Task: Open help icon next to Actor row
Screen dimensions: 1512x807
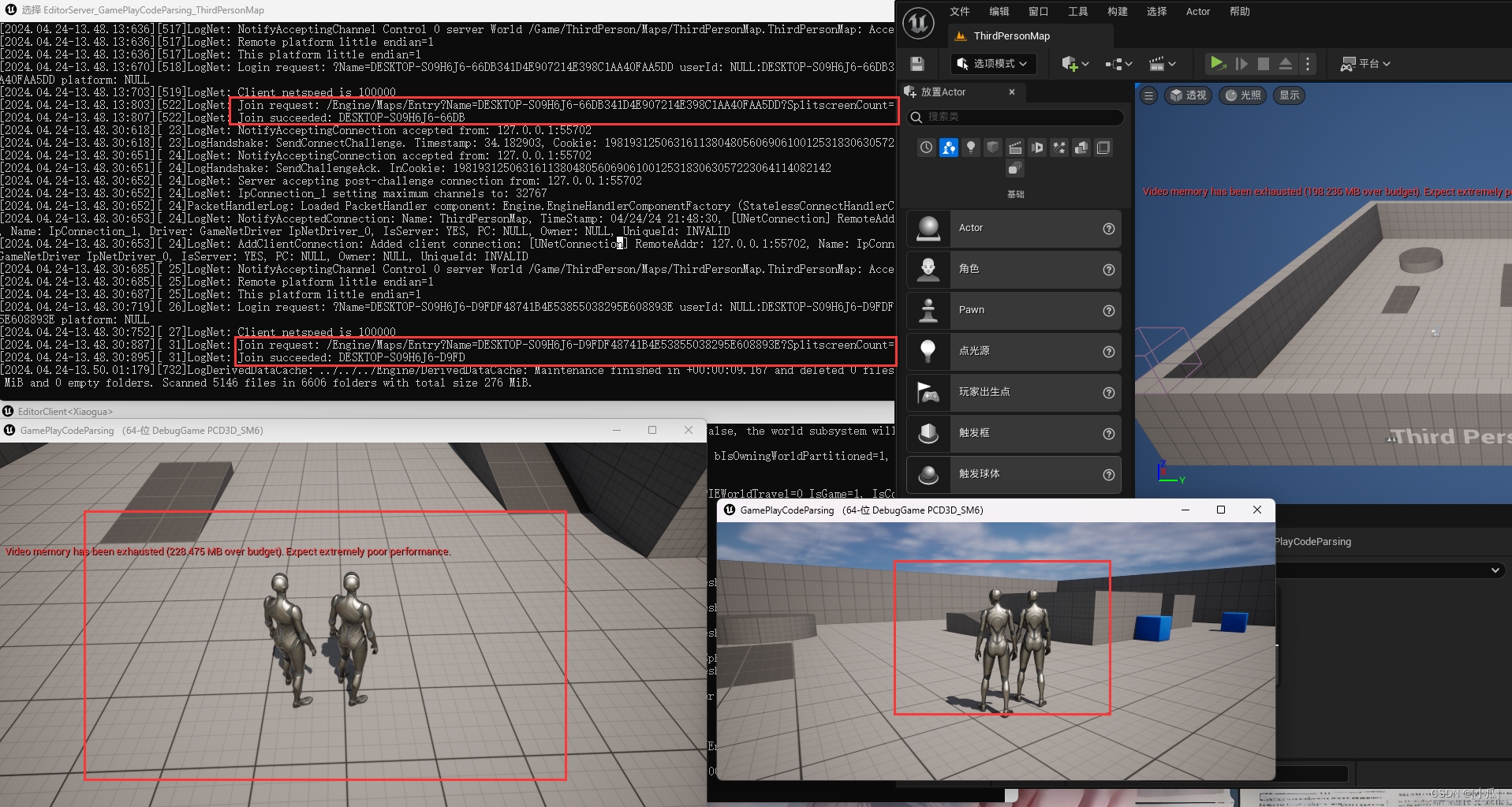Action: (1109, 229)
